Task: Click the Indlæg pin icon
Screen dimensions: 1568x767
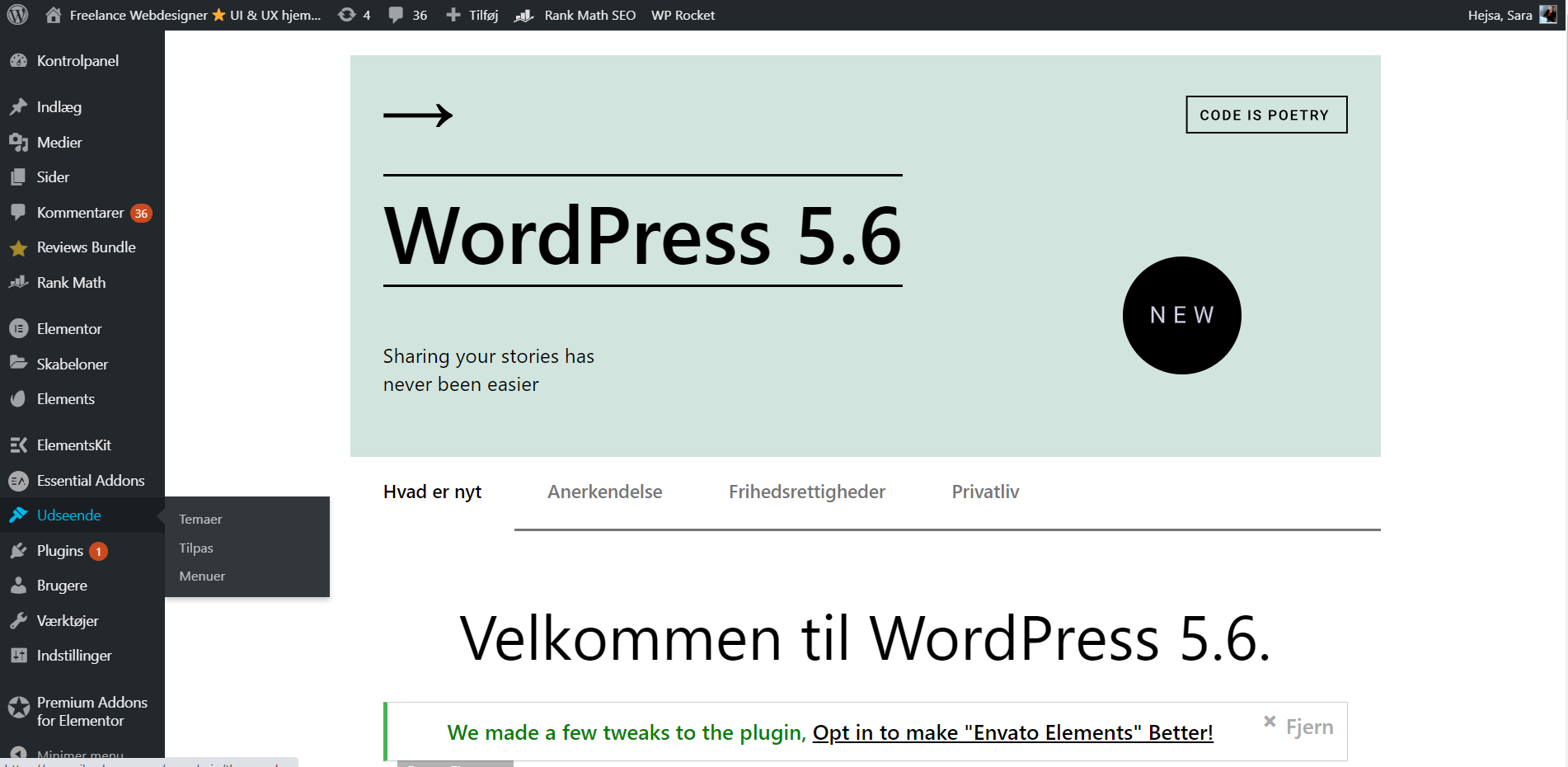Action: [x=18, y=107]
